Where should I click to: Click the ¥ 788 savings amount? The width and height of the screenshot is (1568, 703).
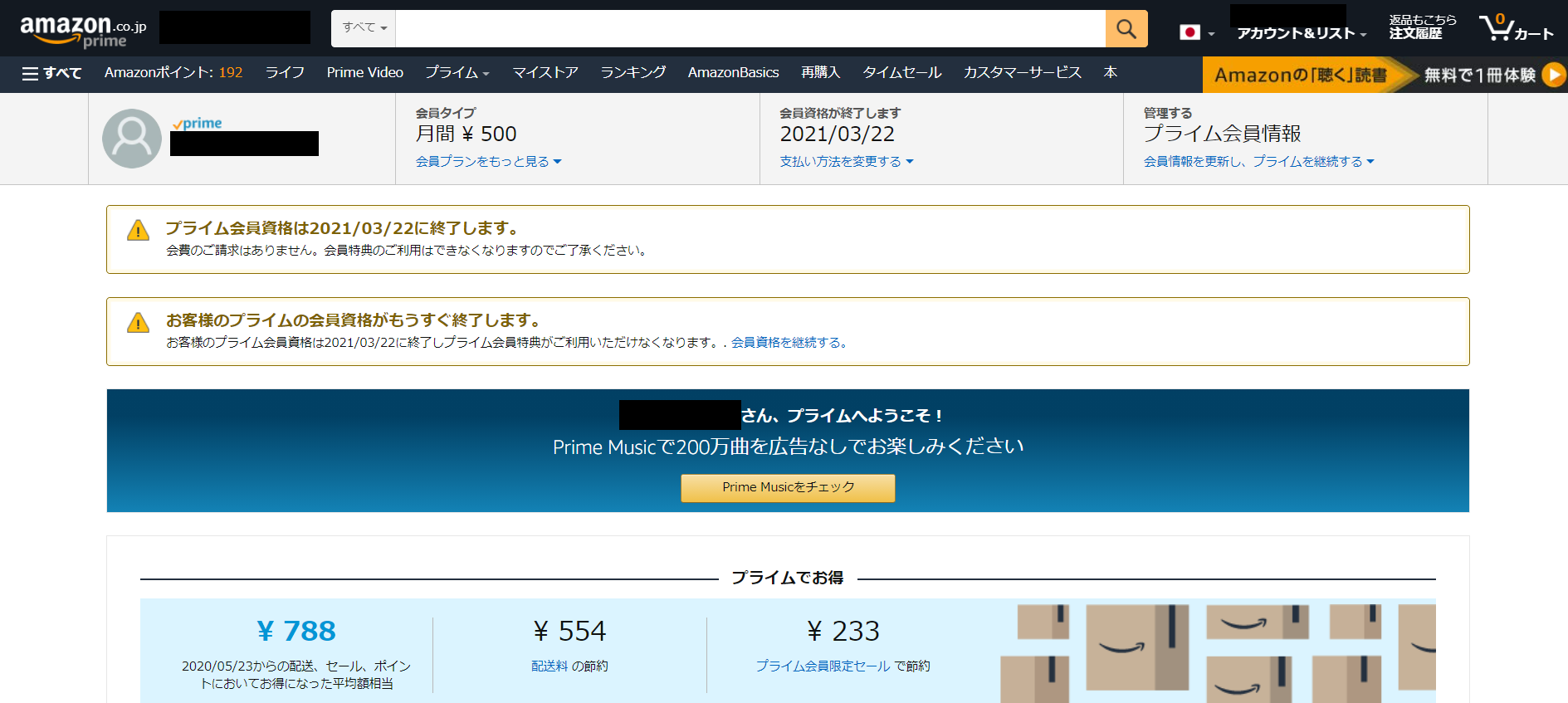point(296,632)
